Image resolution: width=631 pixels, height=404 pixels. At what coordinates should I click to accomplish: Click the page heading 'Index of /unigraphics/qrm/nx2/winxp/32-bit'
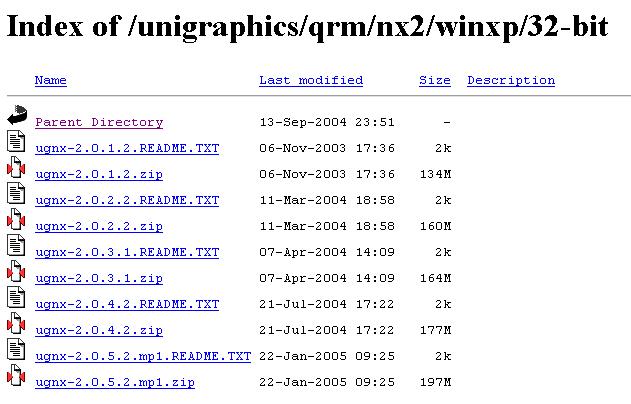[307, 27]
